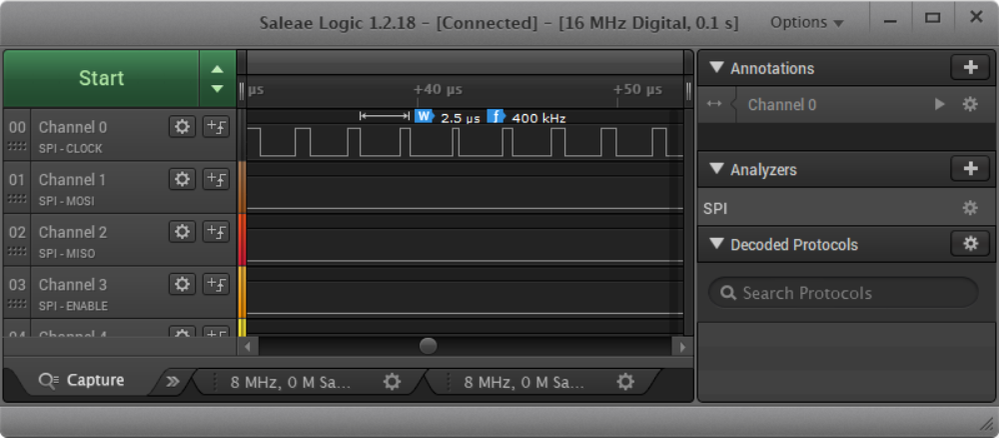Viewport: 999px width, 438px height.
Task: Start a new capture
Action: [101, 78]
